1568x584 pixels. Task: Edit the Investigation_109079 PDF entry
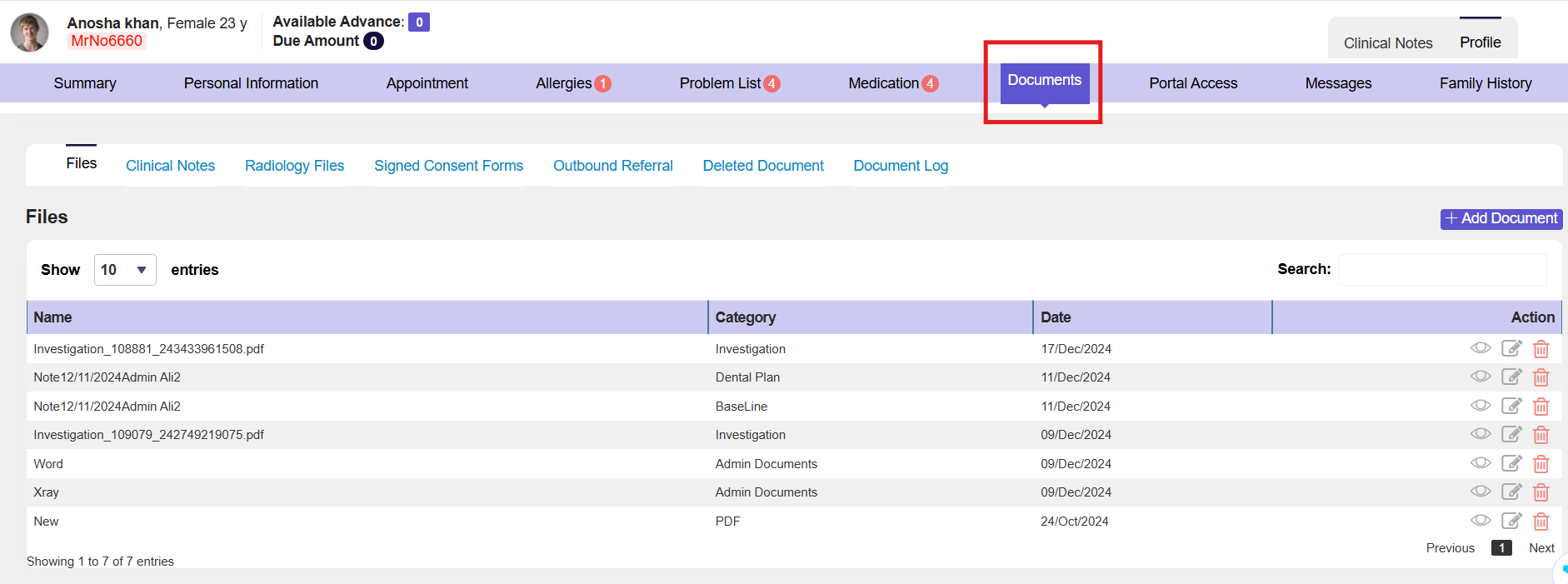[x=1511, y=434]
